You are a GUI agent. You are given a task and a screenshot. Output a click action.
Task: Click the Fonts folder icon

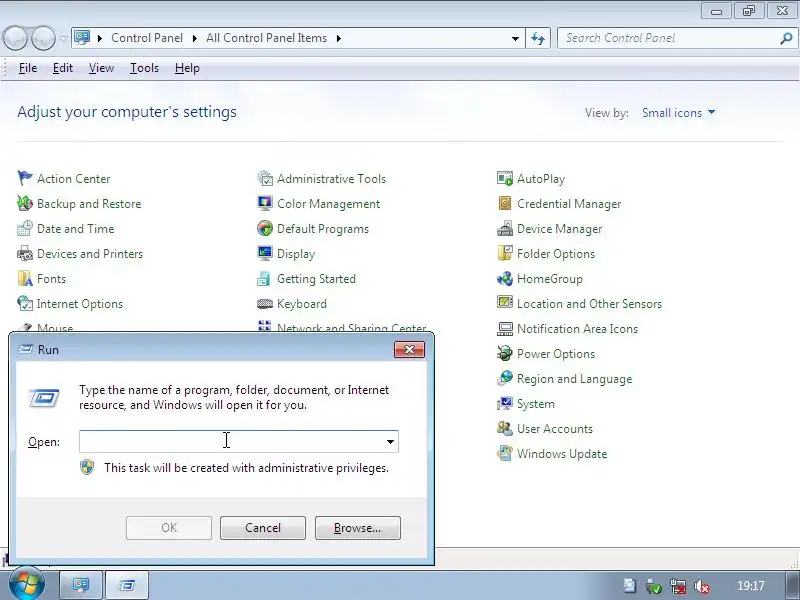click(24, 278)
